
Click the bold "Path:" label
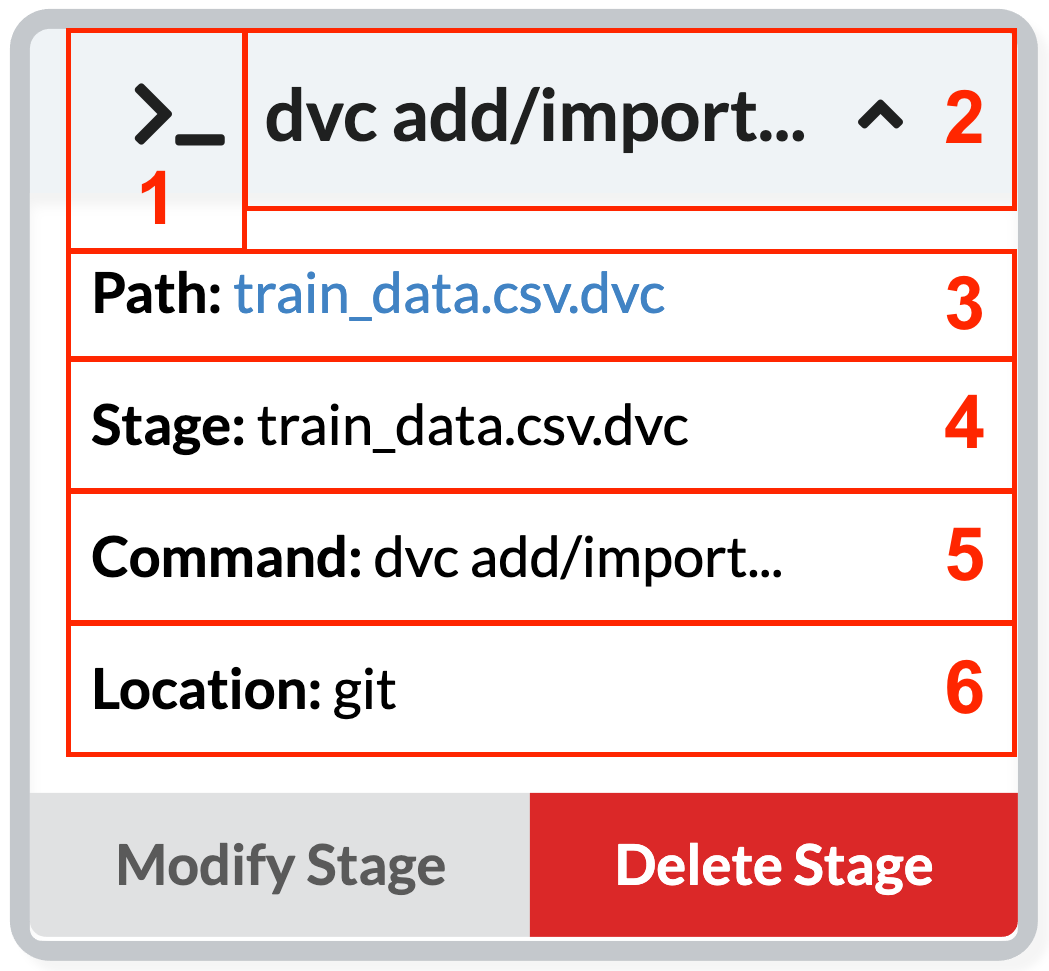(x=156, y=296)
